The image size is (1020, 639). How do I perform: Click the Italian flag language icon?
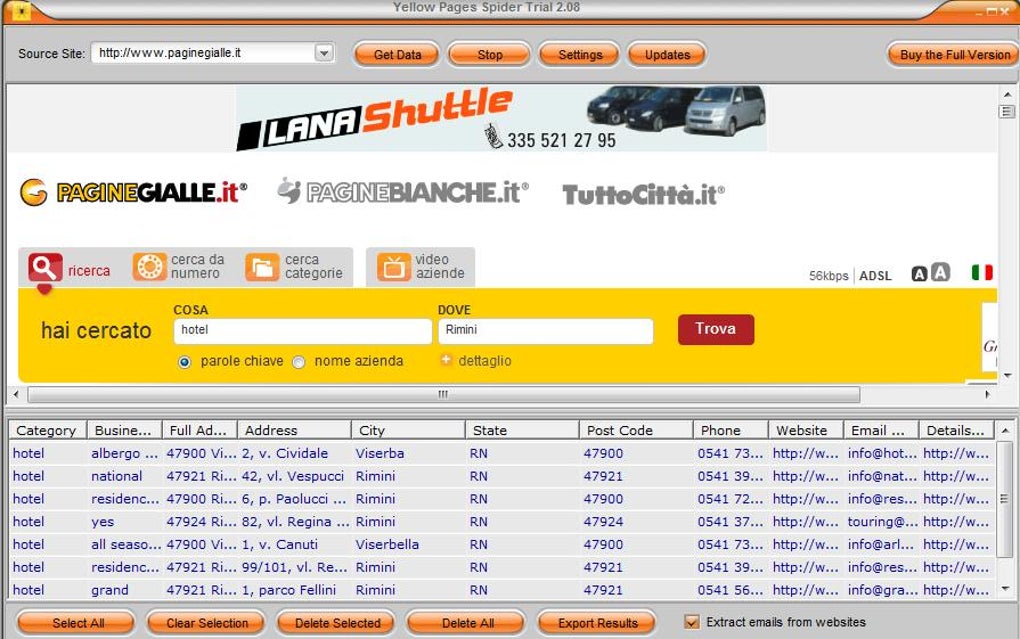(x=982, y=272)
